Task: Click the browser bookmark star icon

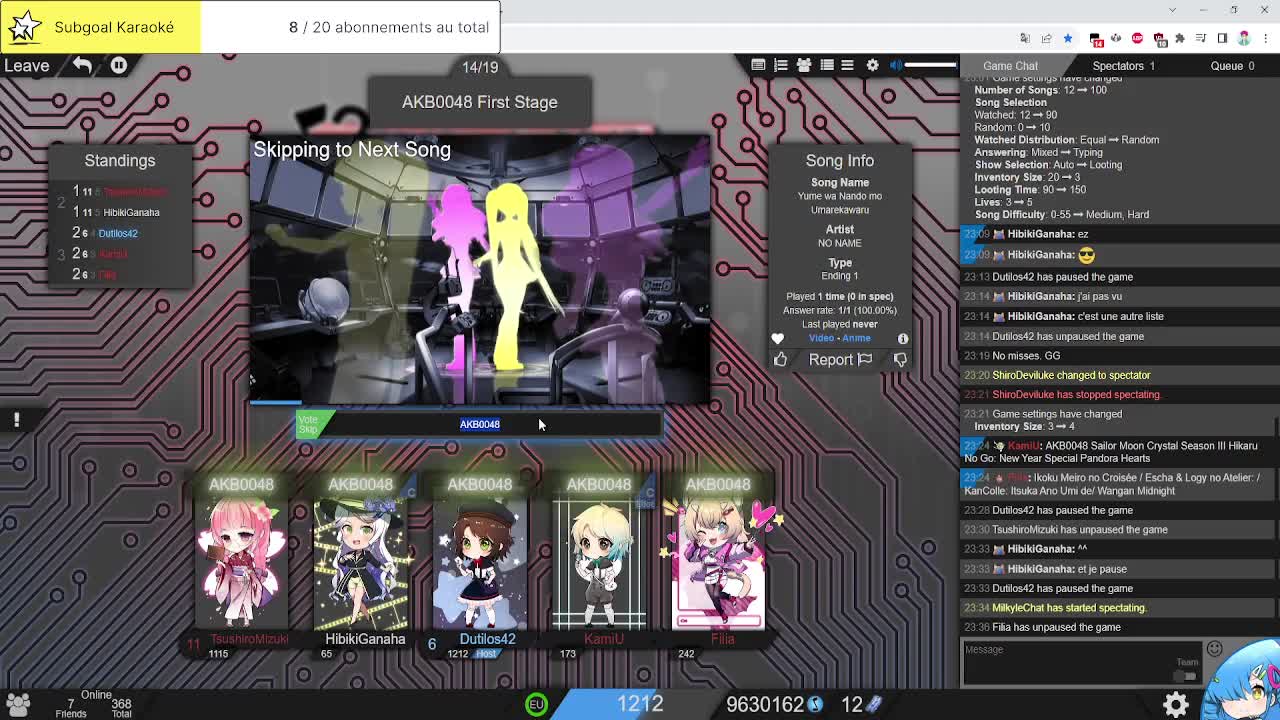Action: click(x=1067, y=39)
